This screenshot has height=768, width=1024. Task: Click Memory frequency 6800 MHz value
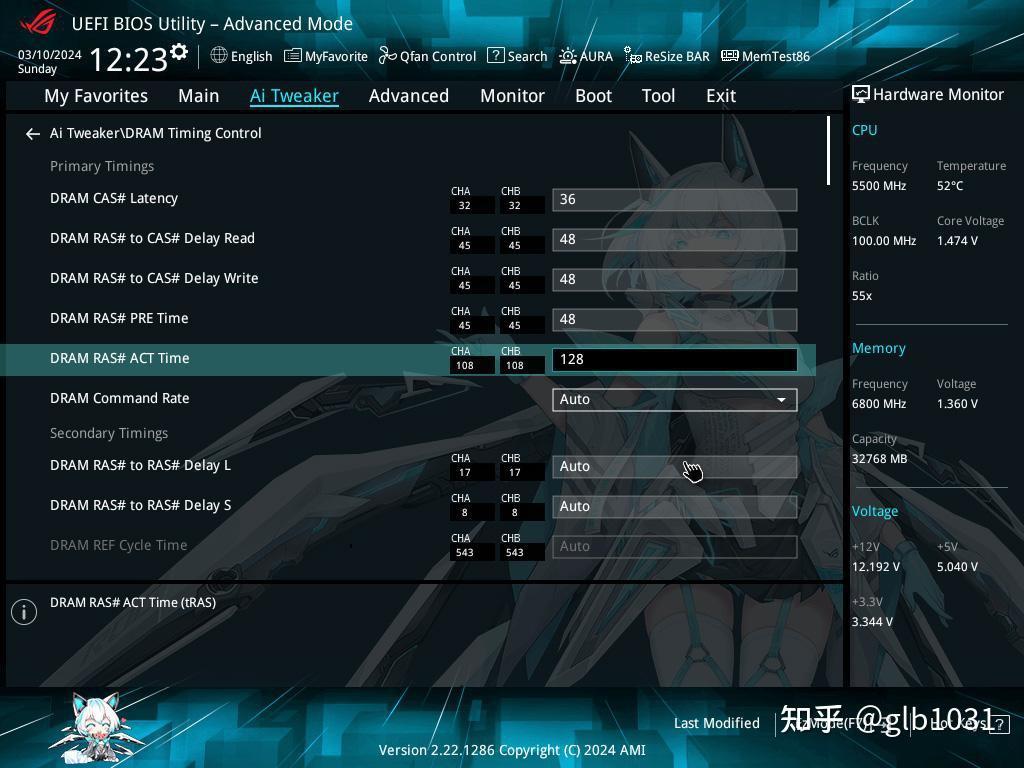(879, 404)
